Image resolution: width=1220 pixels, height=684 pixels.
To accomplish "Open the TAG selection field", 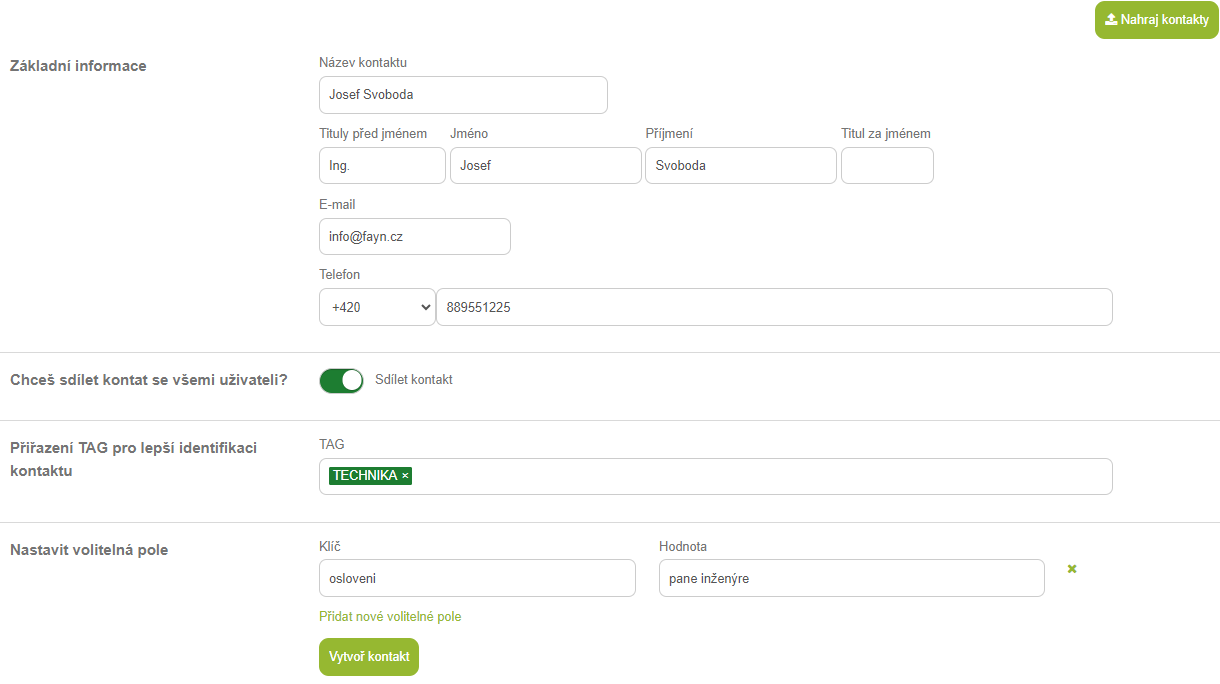I will [760, 476].
